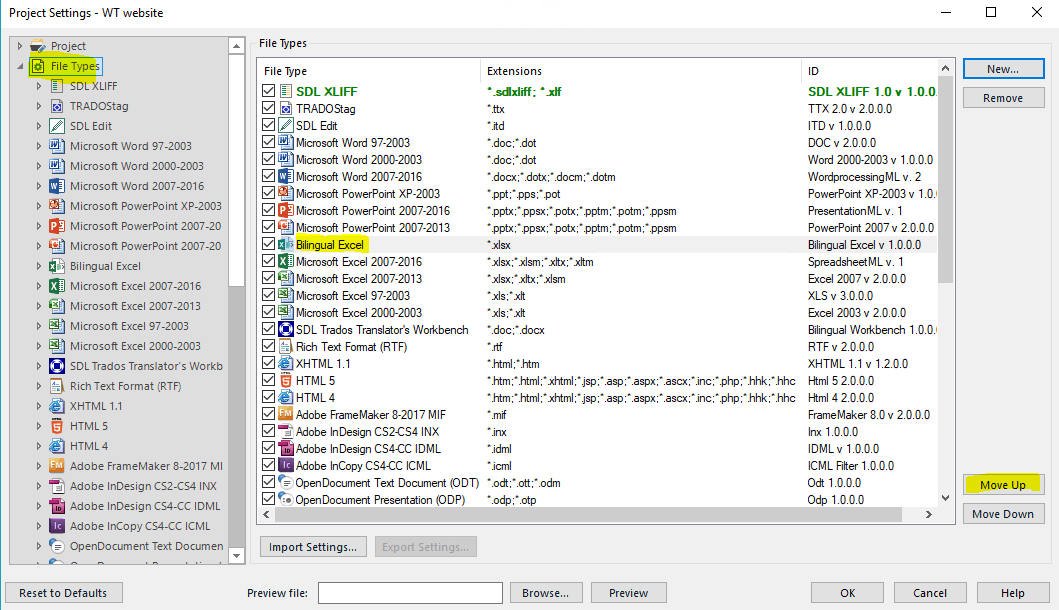Click the HTML 4 icon in the list
The height and width of the screenshot is (610, 1059).
tap(286, 398)
